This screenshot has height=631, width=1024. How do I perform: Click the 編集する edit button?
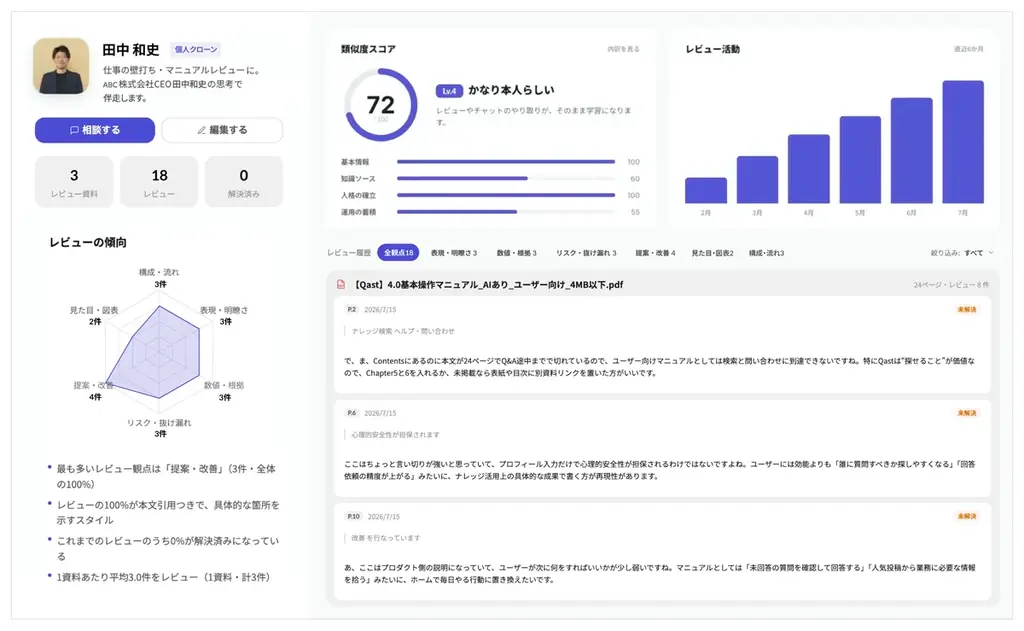point(222,130)
